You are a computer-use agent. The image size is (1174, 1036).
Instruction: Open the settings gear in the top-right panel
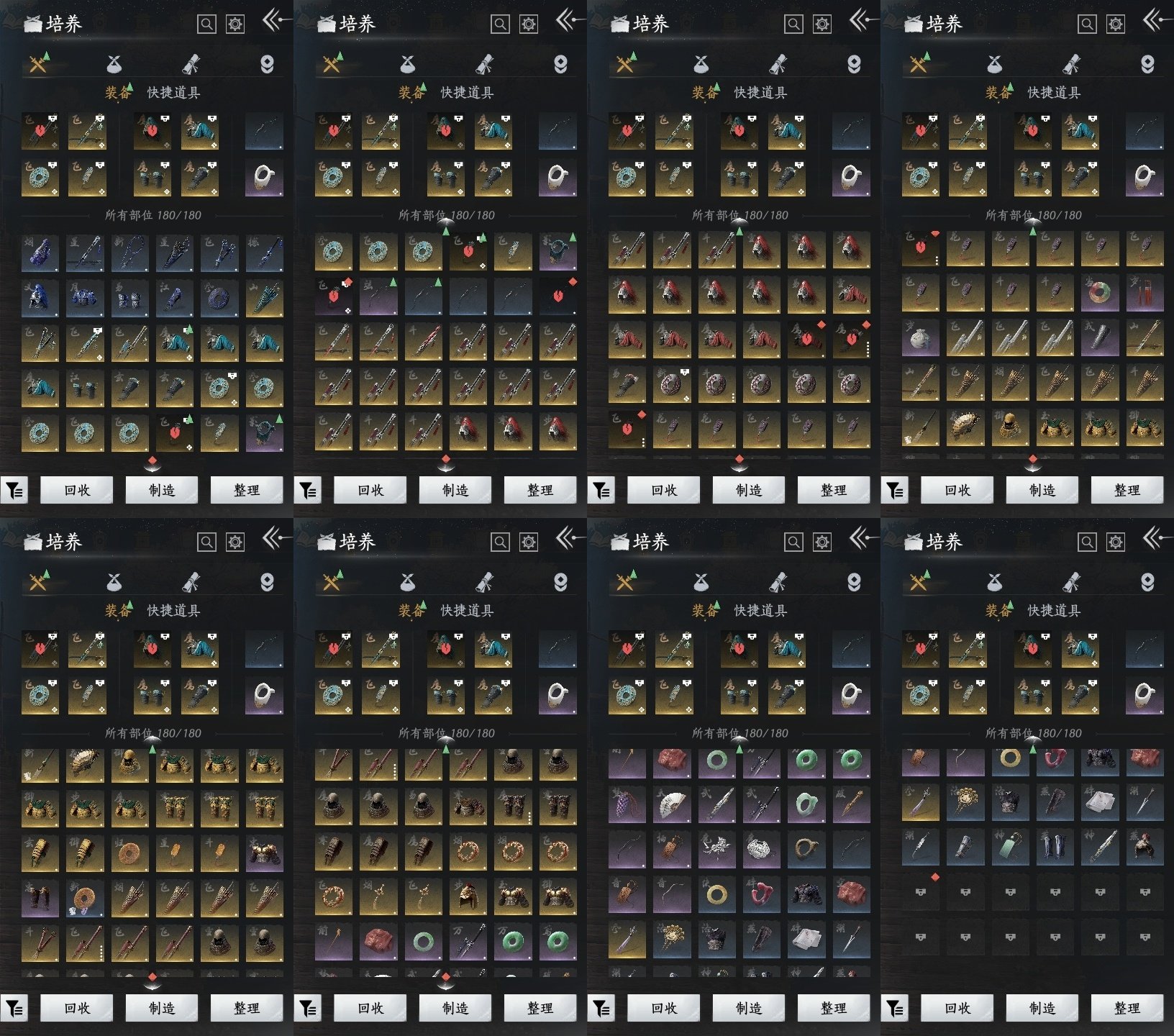(x=1115, y=24)
